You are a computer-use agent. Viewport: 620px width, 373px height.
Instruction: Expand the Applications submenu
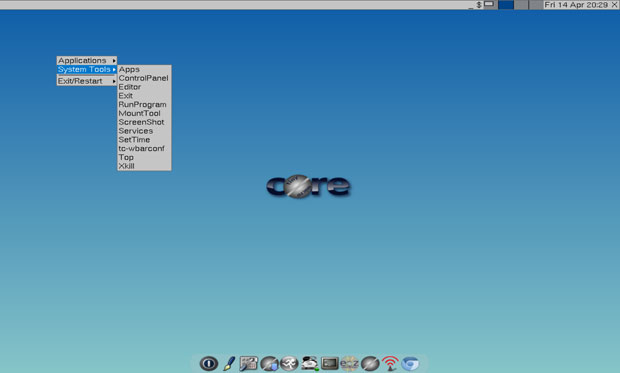click(87, 61)
